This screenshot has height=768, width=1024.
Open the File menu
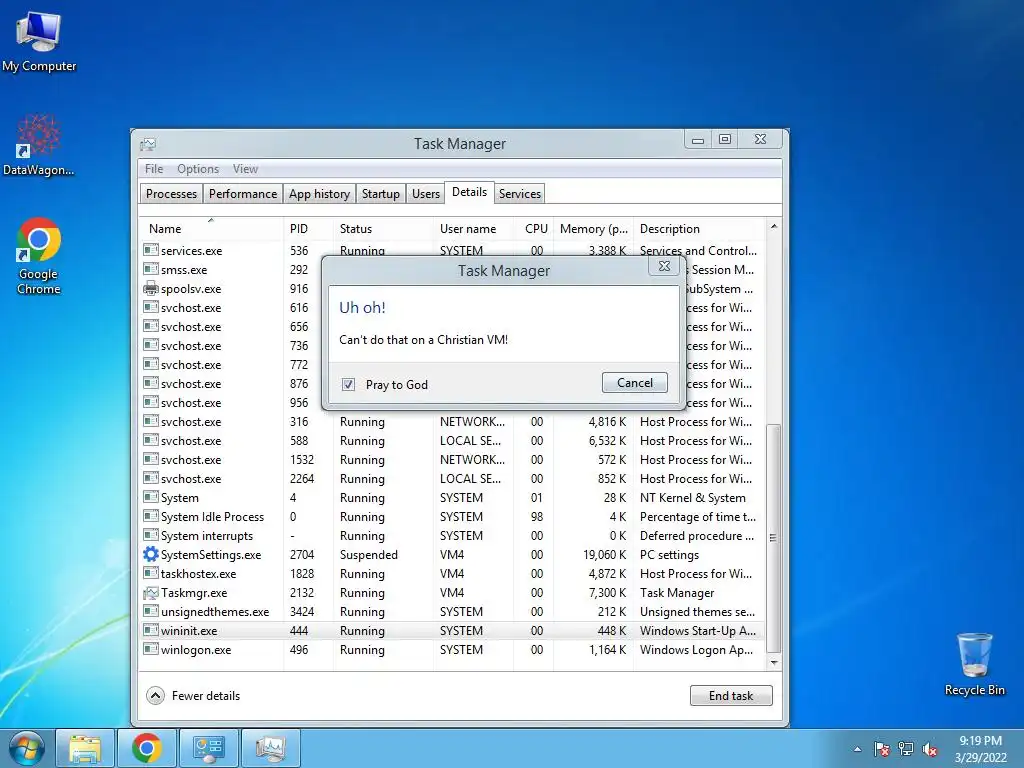(154, 168)
